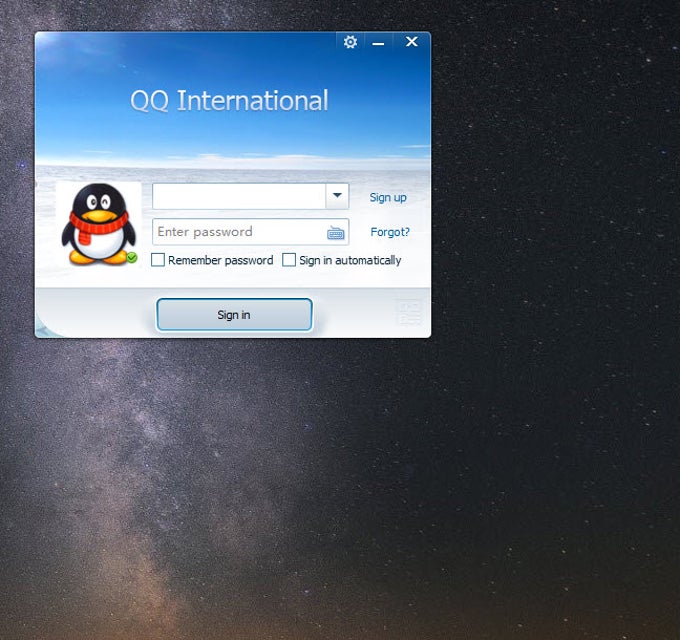This screenshot has height=640, width=680.
Task: Open the virtual keyboard in password field
Action: pos(335,233)
